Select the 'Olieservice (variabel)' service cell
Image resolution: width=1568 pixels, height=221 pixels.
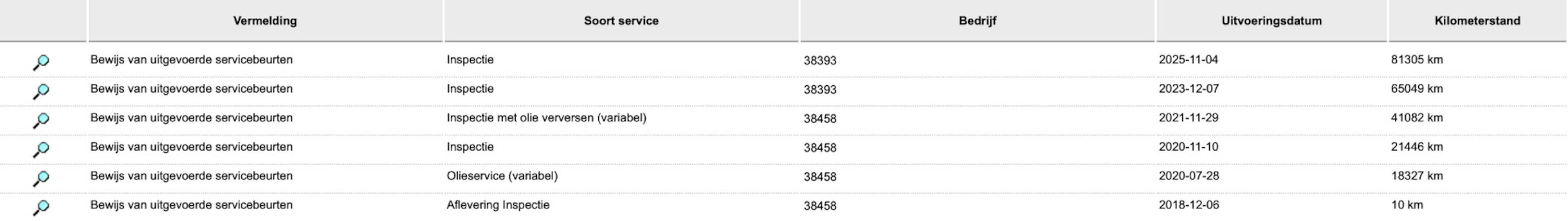point(501,176)
